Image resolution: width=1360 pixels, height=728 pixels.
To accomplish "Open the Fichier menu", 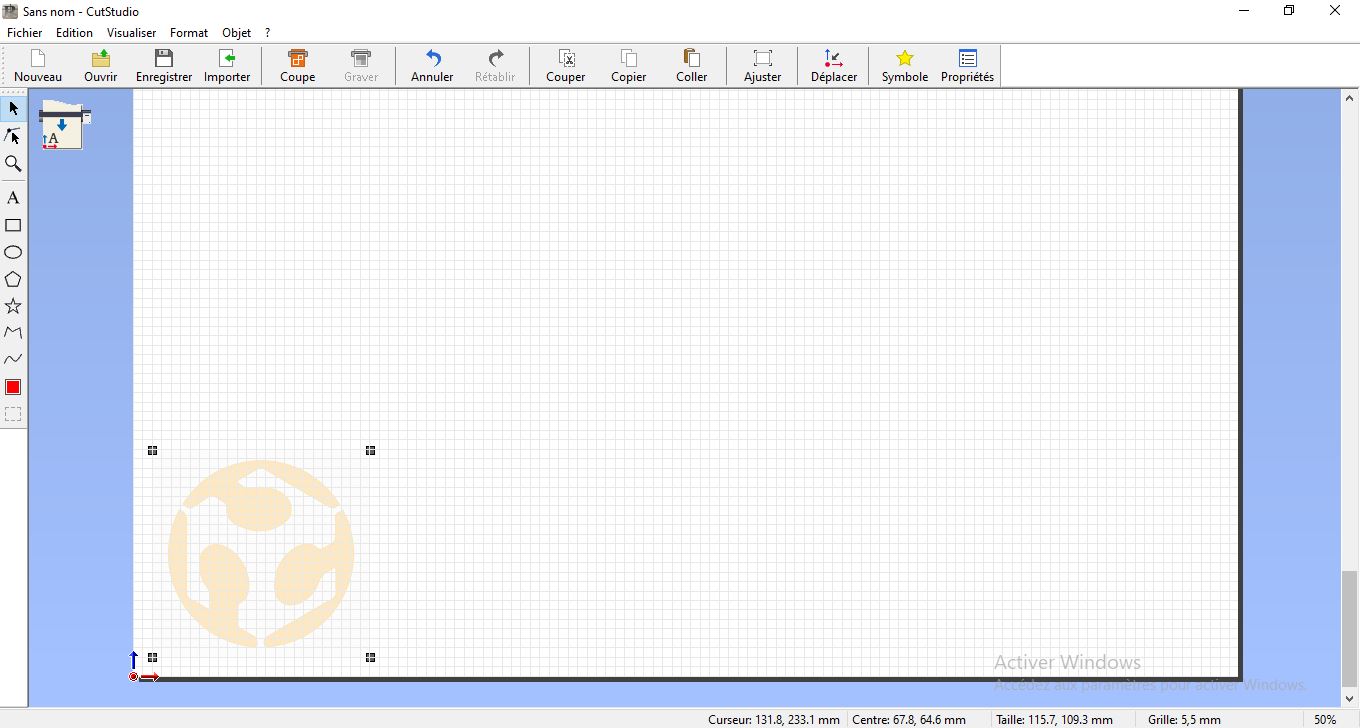I will [x=25, y=33].
